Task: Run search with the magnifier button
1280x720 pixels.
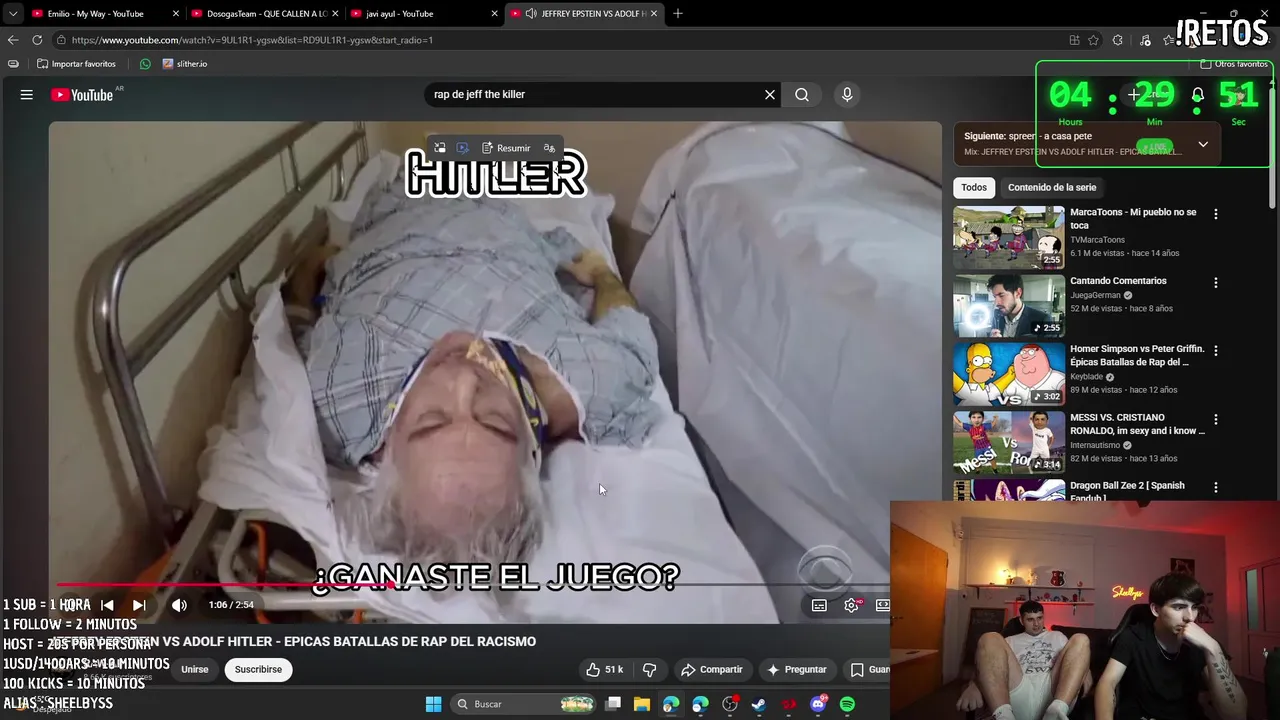Action: [802, 94]
